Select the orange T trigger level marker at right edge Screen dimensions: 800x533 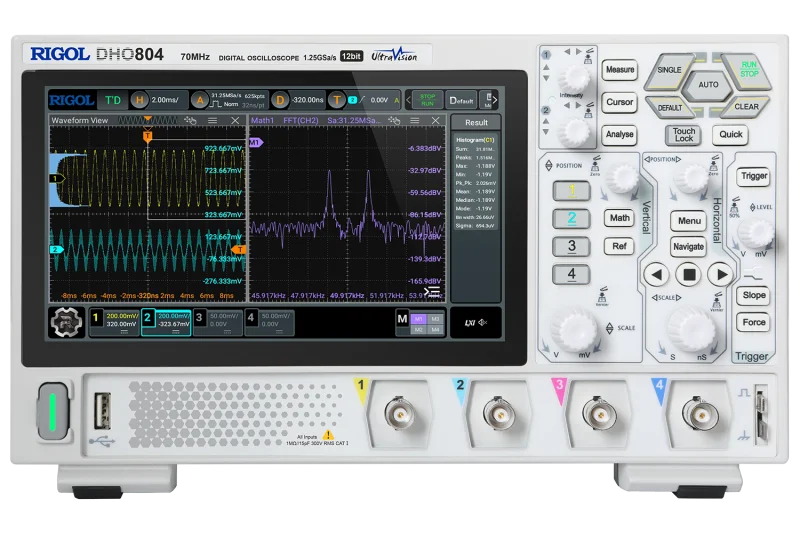coord(239,249)
